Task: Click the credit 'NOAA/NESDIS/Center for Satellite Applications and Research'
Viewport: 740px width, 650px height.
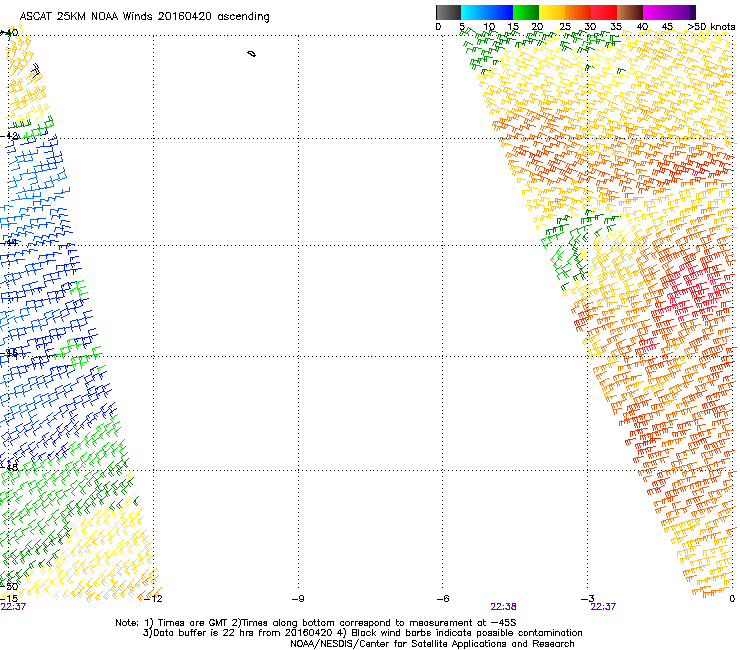Action: pyautogui.click(x=432, y=644)
